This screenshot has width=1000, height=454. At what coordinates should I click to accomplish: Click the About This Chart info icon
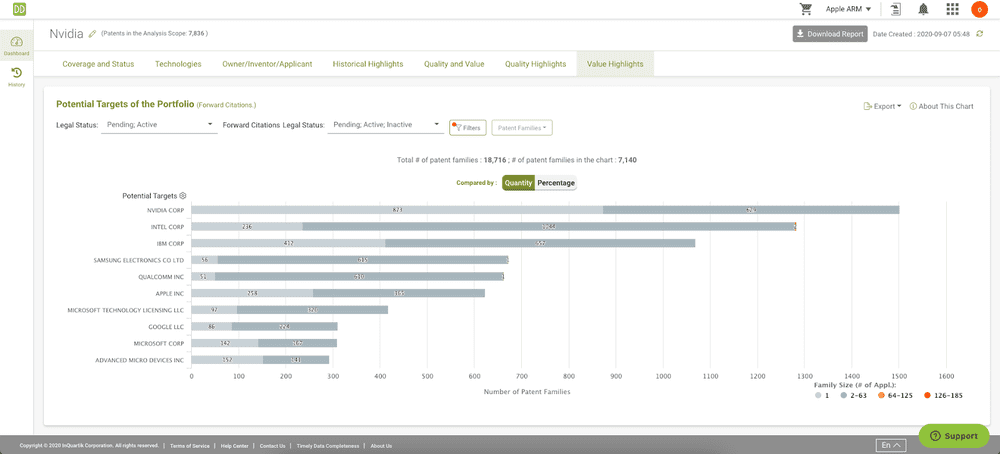tap(913, 106)
